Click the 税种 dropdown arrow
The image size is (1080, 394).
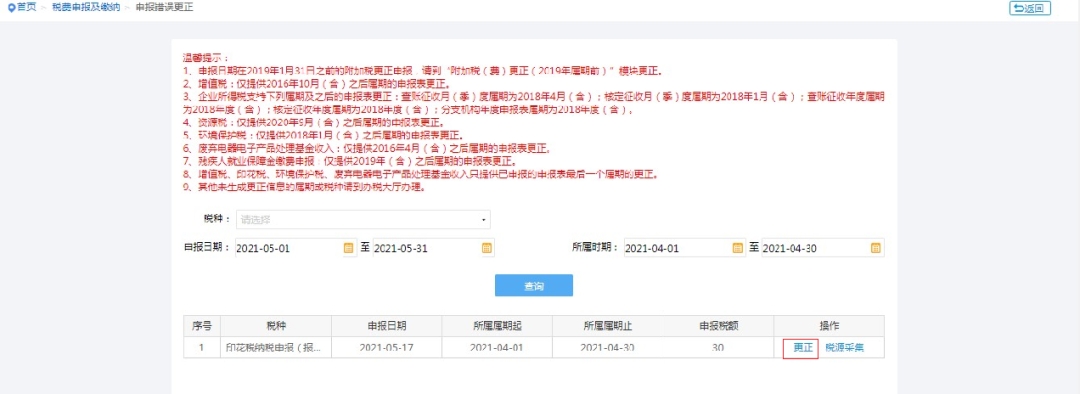coord(484,220)
